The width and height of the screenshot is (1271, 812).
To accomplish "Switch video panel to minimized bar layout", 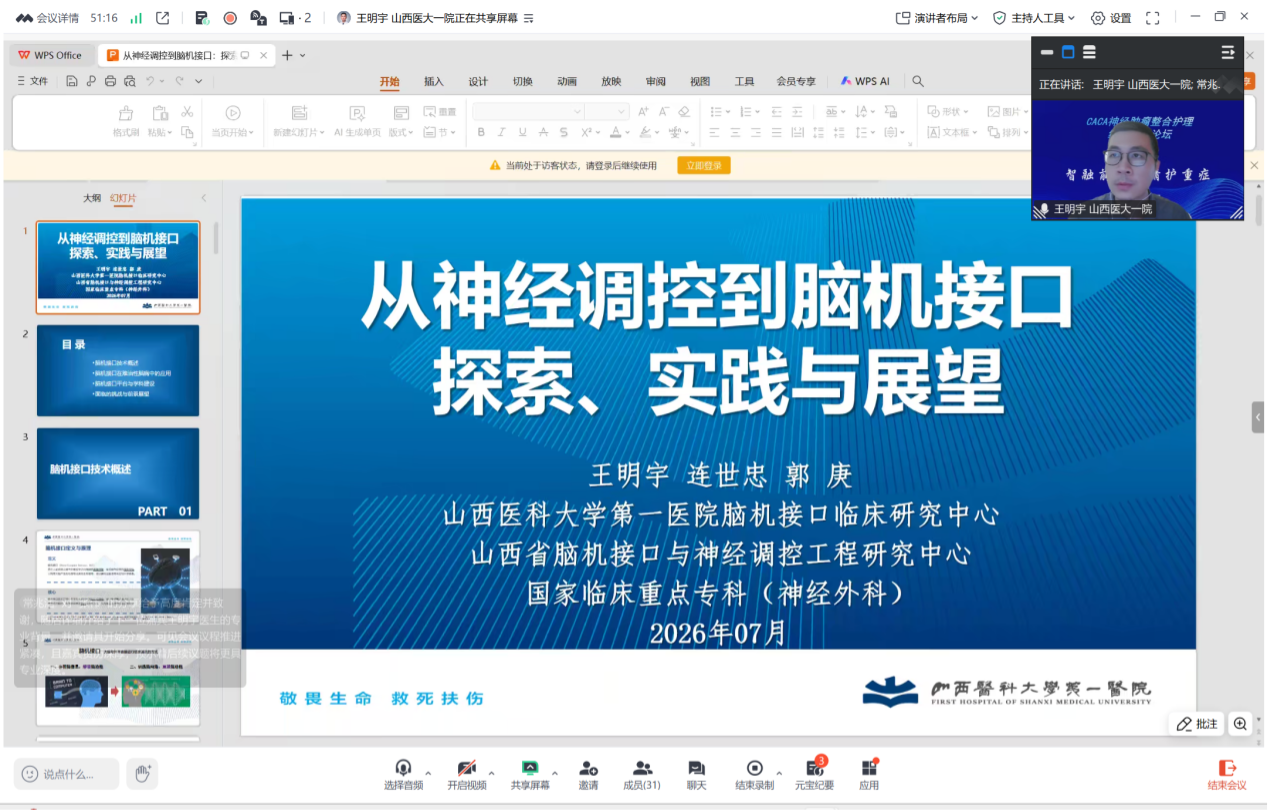I will click(x=1047, y=52).
